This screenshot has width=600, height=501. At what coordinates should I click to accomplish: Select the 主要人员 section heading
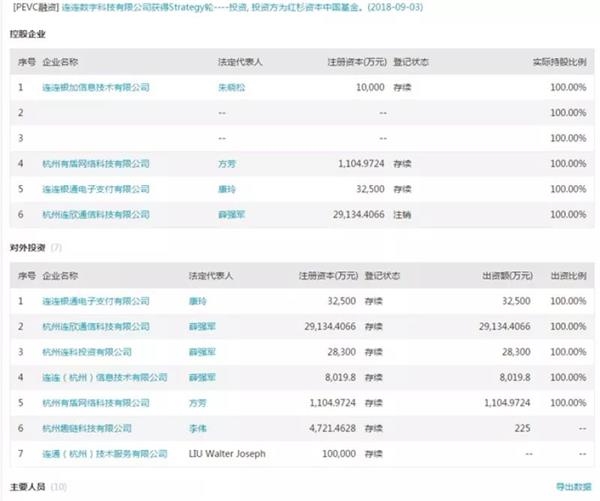(x=28, y=487)
